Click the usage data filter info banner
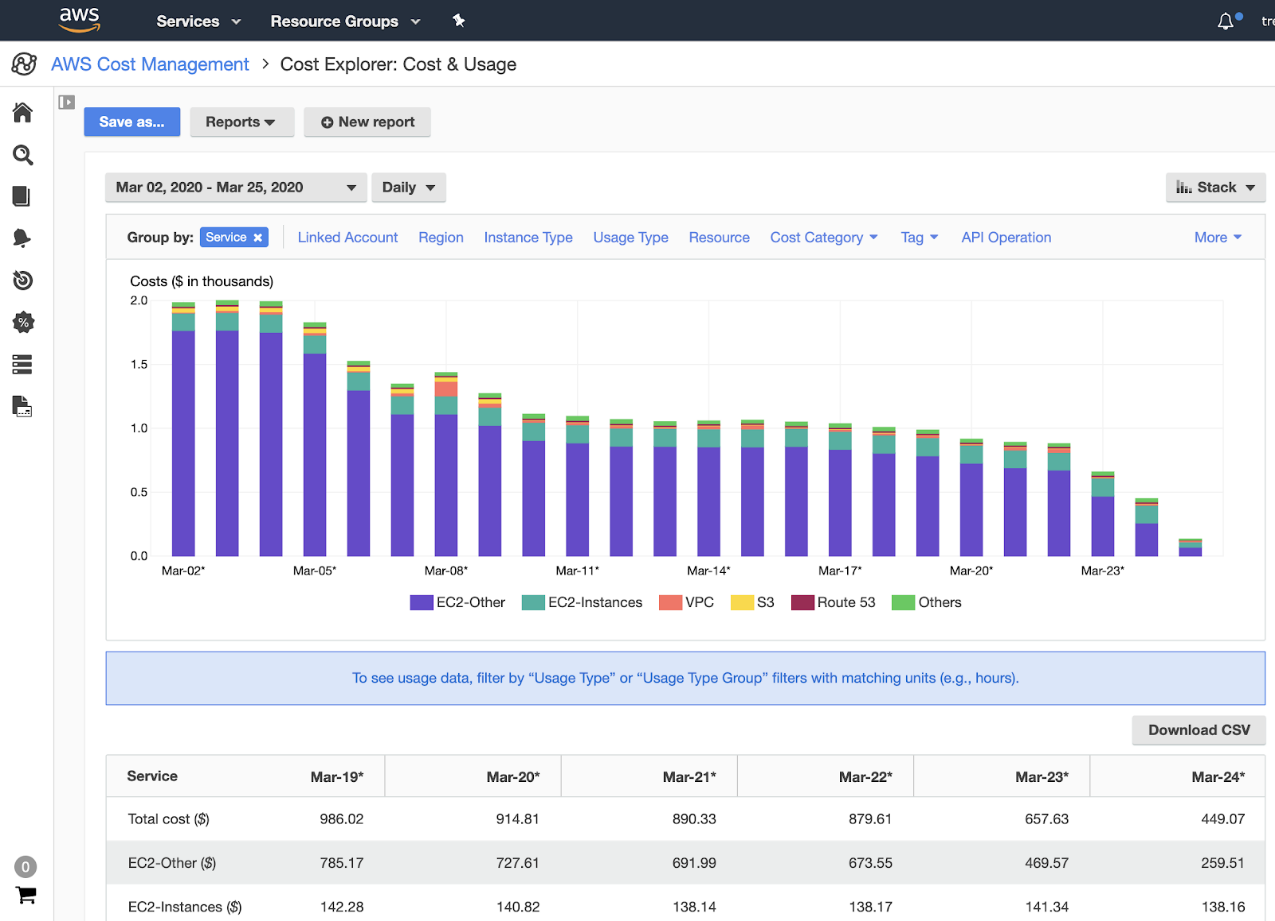This screenshot has width=1275, height=921. 686,678
